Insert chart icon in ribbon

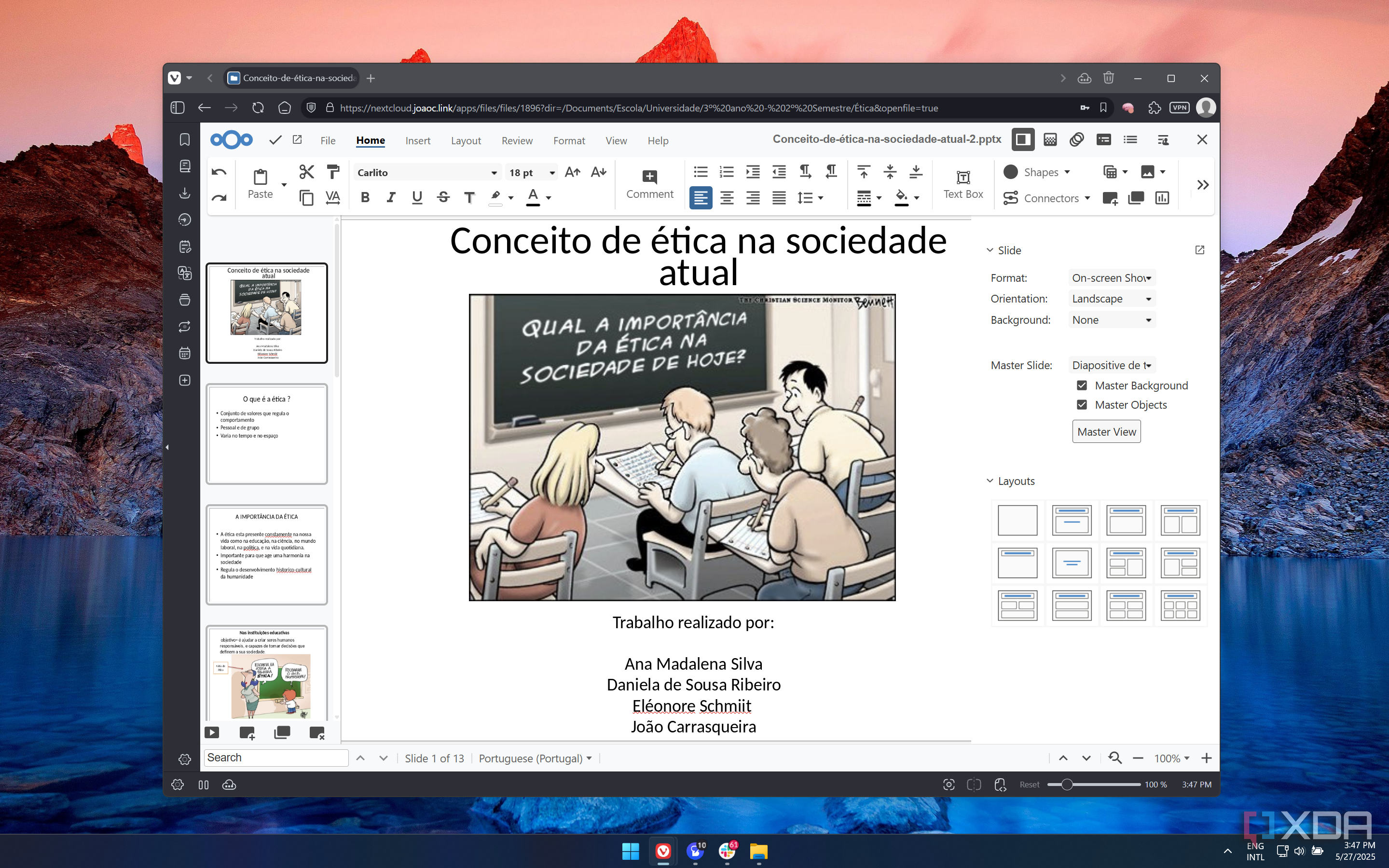click(x=1162, y=198)
